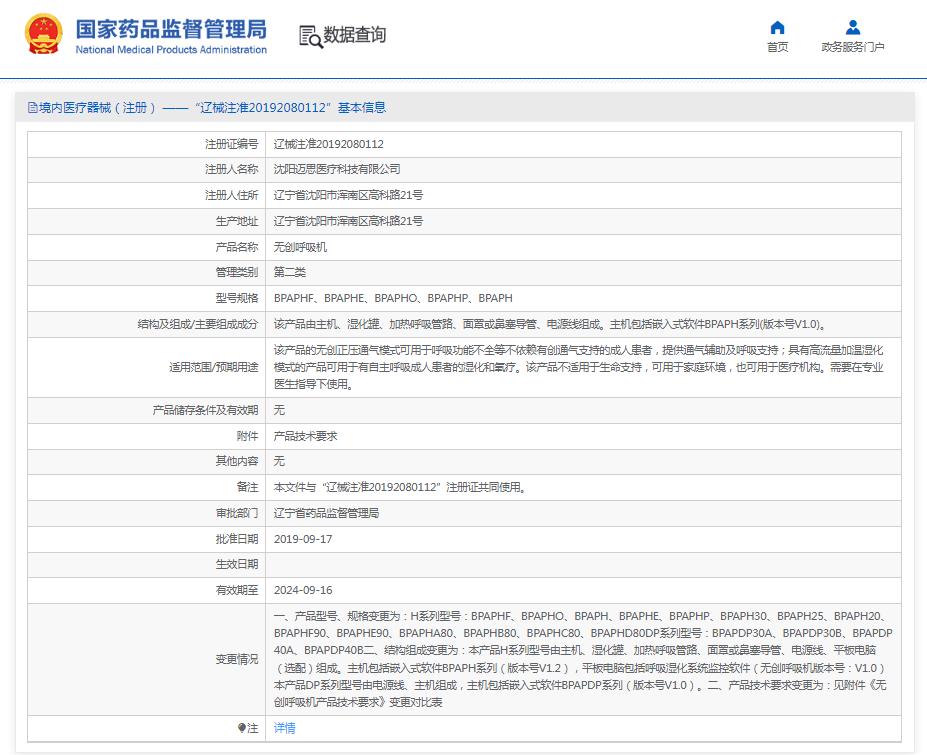Click the 产品技术要求 attachment value
The width and height of the screenshot is (927, 755).
click(x=306, y=436)
